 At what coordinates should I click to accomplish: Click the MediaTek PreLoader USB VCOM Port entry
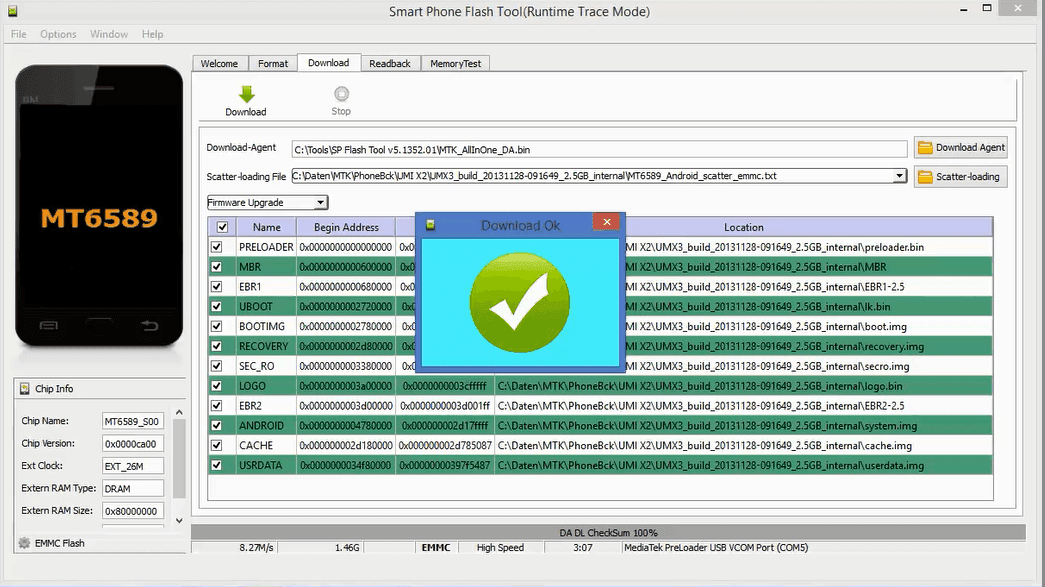[x=716, y=548]
